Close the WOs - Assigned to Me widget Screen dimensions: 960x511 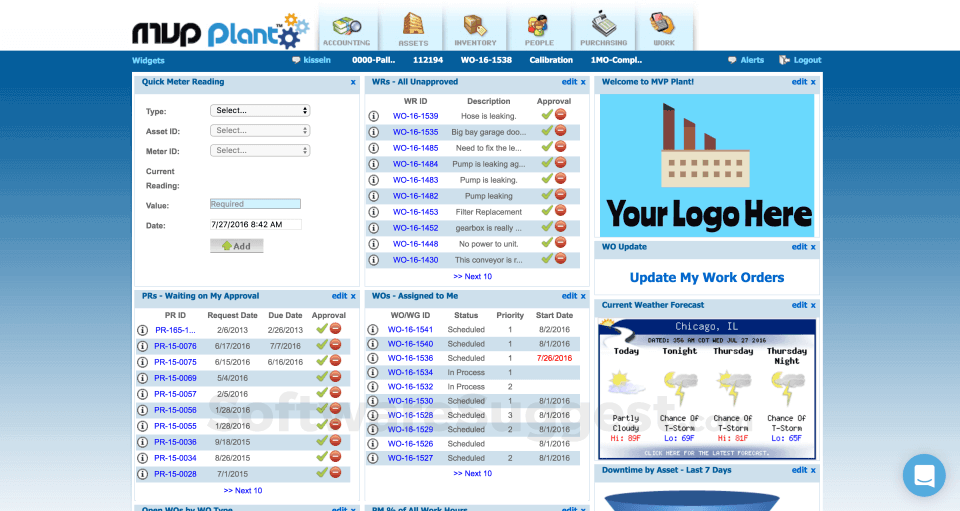583,296
